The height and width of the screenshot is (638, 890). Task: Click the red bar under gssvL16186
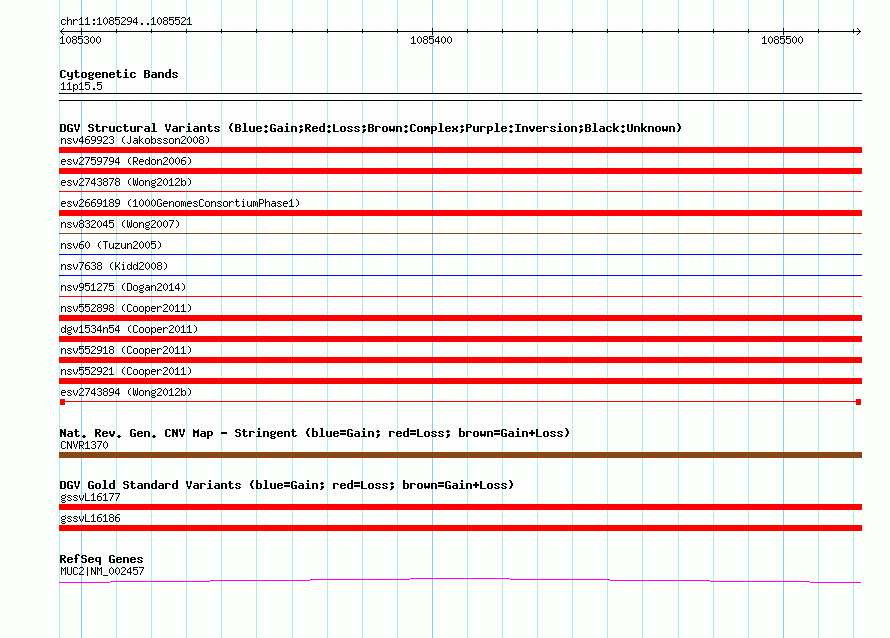(x=460, y=528)
